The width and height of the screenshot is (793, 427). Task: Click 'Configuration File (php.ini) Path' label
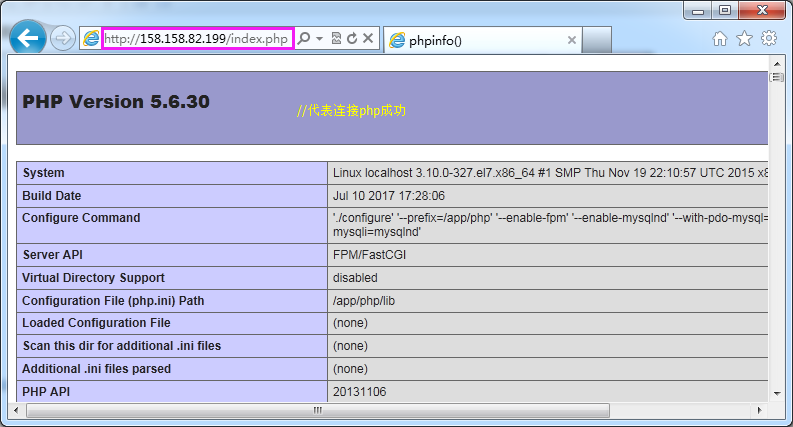coord(113,301)
